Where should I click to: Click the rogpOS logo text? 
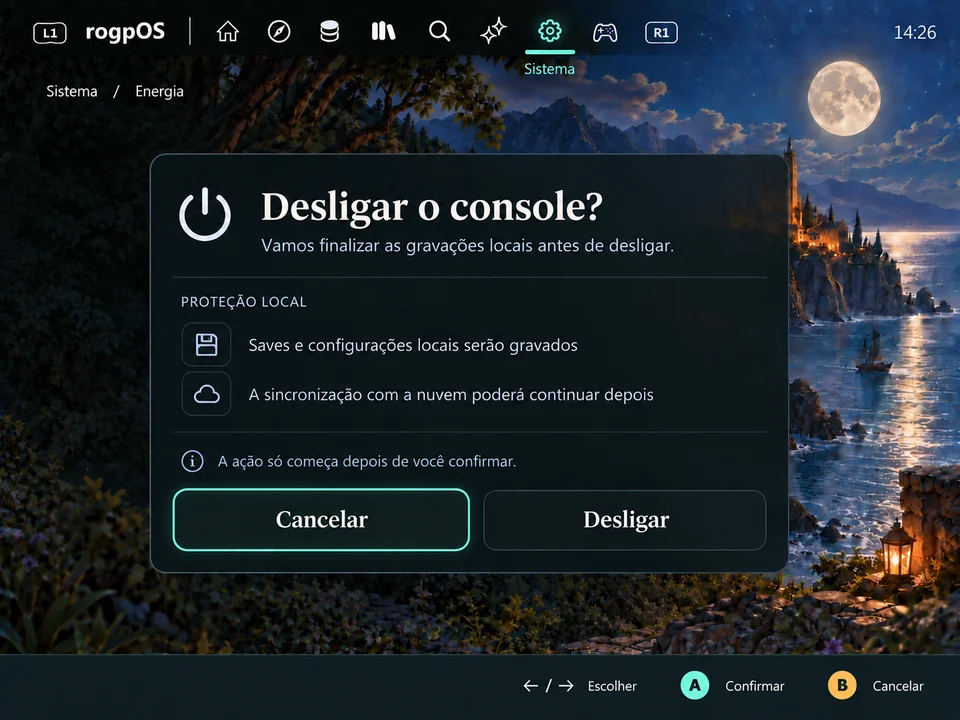126,32
